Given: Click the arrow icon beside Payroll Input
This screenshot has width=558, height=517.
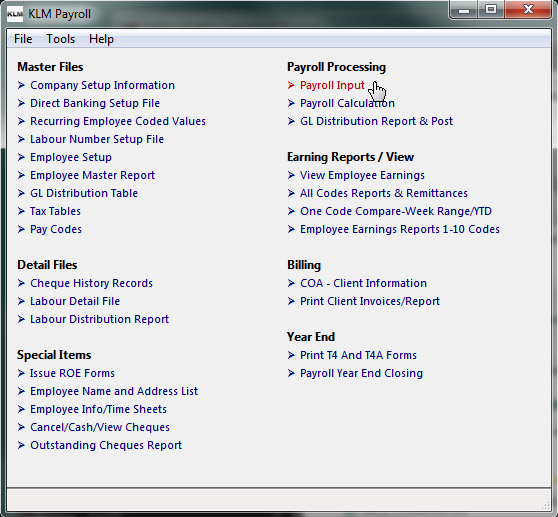Looking at the screenshot, I should 291,85.
